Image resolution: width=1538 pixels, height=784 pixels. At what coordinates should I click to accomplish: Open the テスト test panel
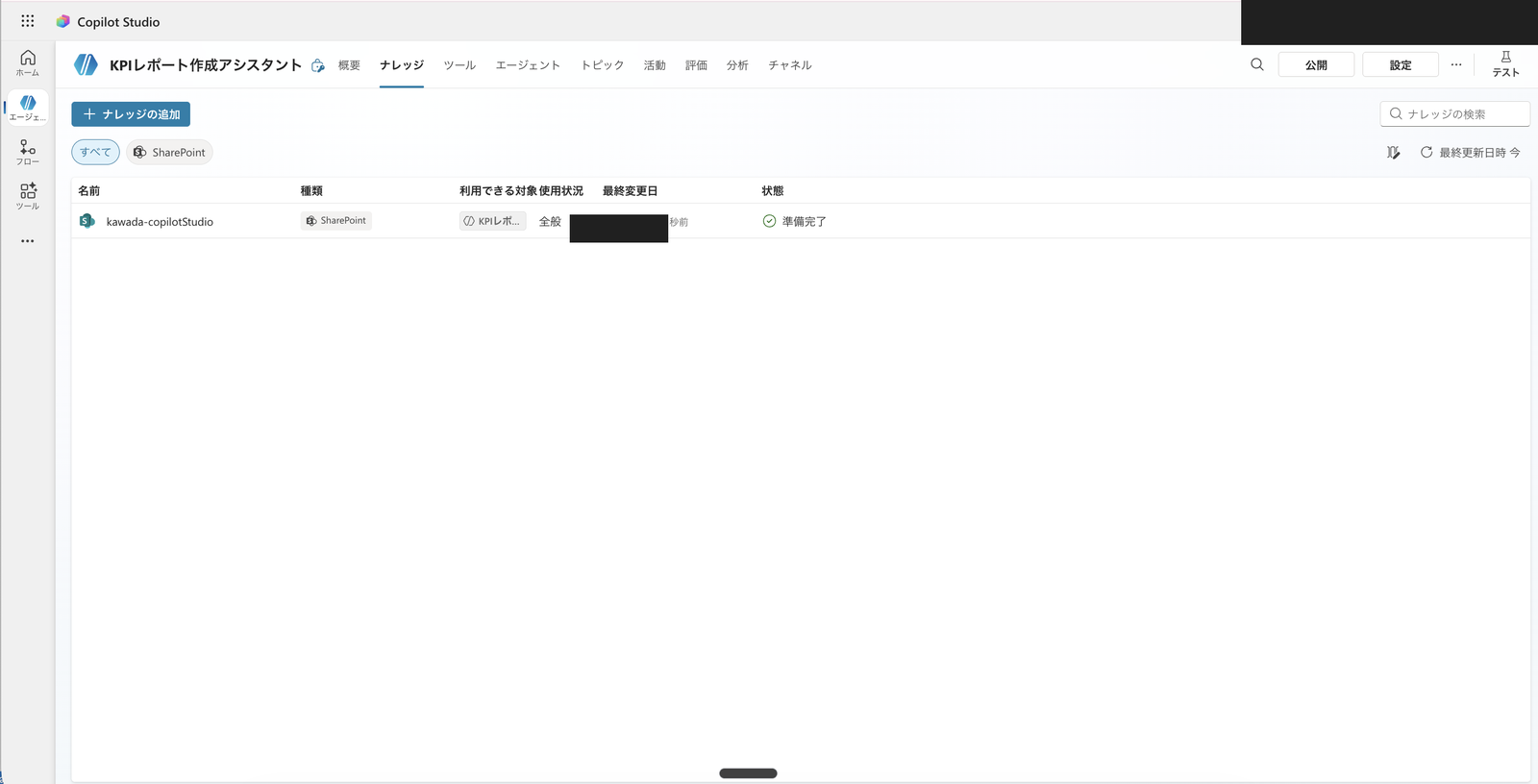click(1505, 64)
